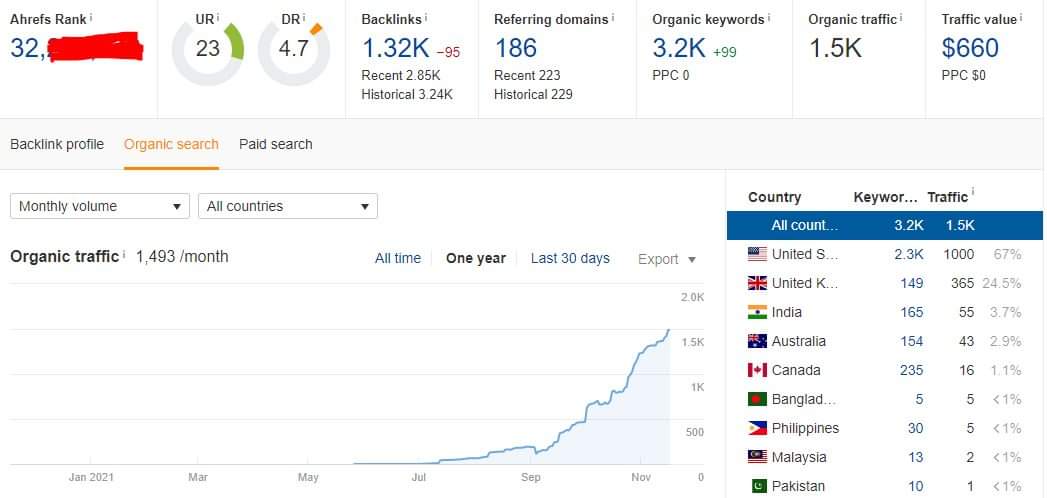The height and width of the screenshot is (498, 1047).
Task: Click the United Kingdom flag icon
Action: pos(757,283)
